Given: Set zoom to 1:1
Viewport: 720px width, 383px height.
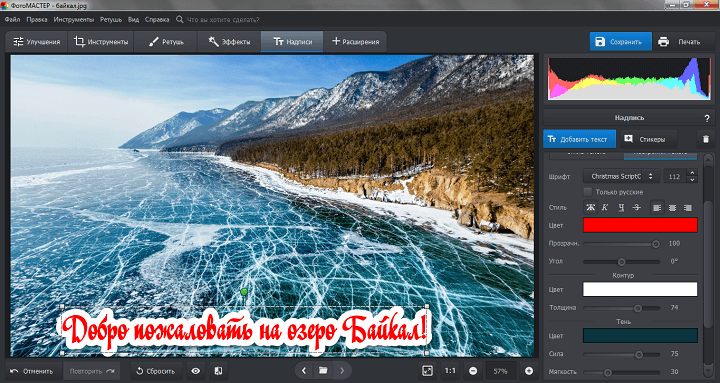Looking at the screenshot, I should [450, 371].
